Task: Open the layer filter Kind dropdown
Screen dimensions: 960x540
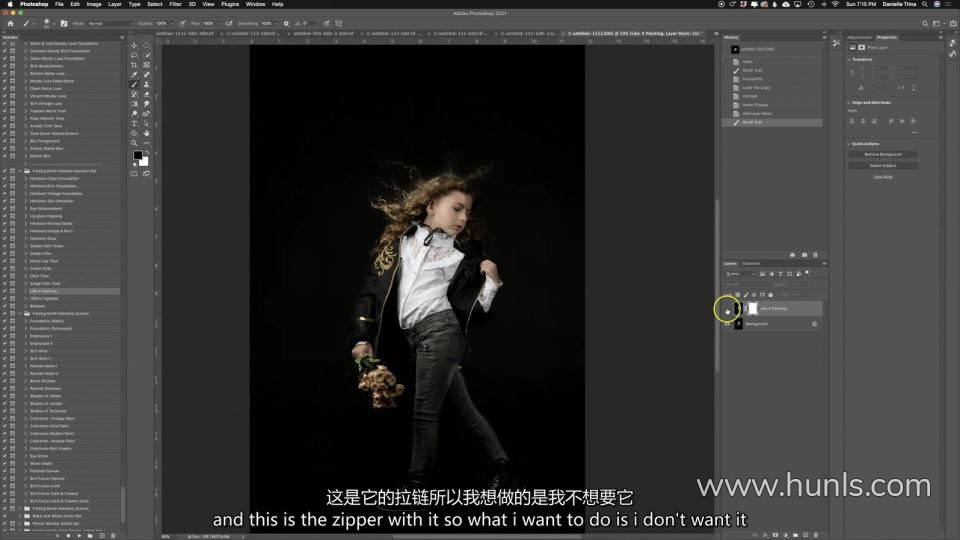Action: pyautogui.click(x=740, y=274)
